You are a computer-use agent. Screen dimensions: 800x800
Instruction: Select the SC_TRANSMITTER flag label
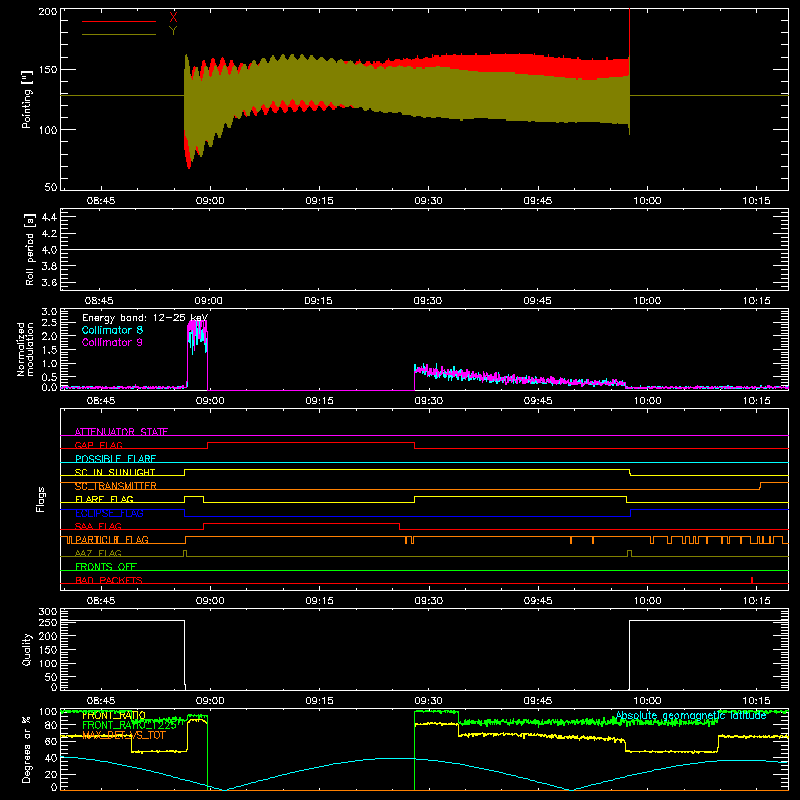coord(116,486)
